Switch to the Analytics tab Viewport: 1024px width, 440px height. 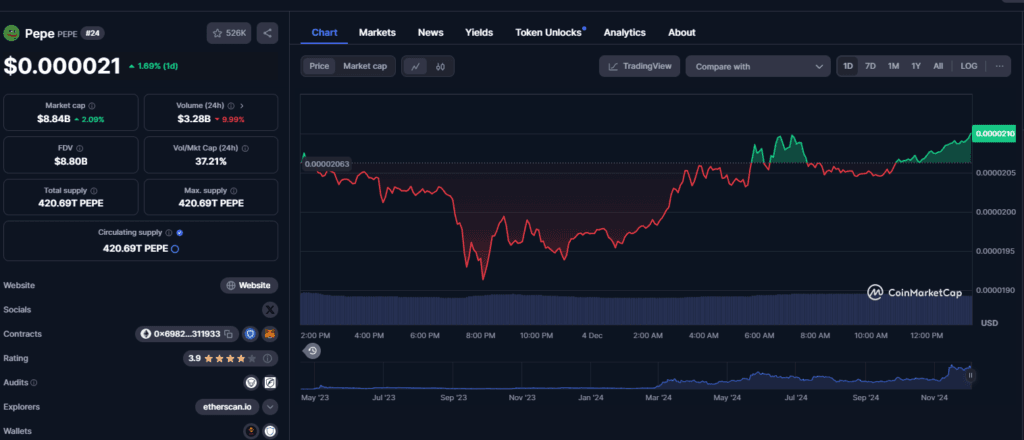(x=625, y=33)
